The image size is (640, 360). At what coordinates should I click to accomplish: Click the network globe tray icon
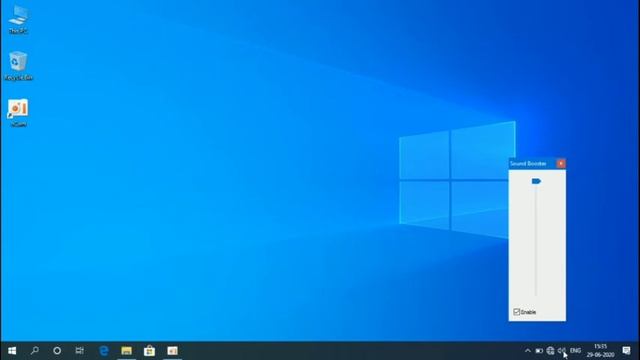pyautogui.click(x=550, y=351)
